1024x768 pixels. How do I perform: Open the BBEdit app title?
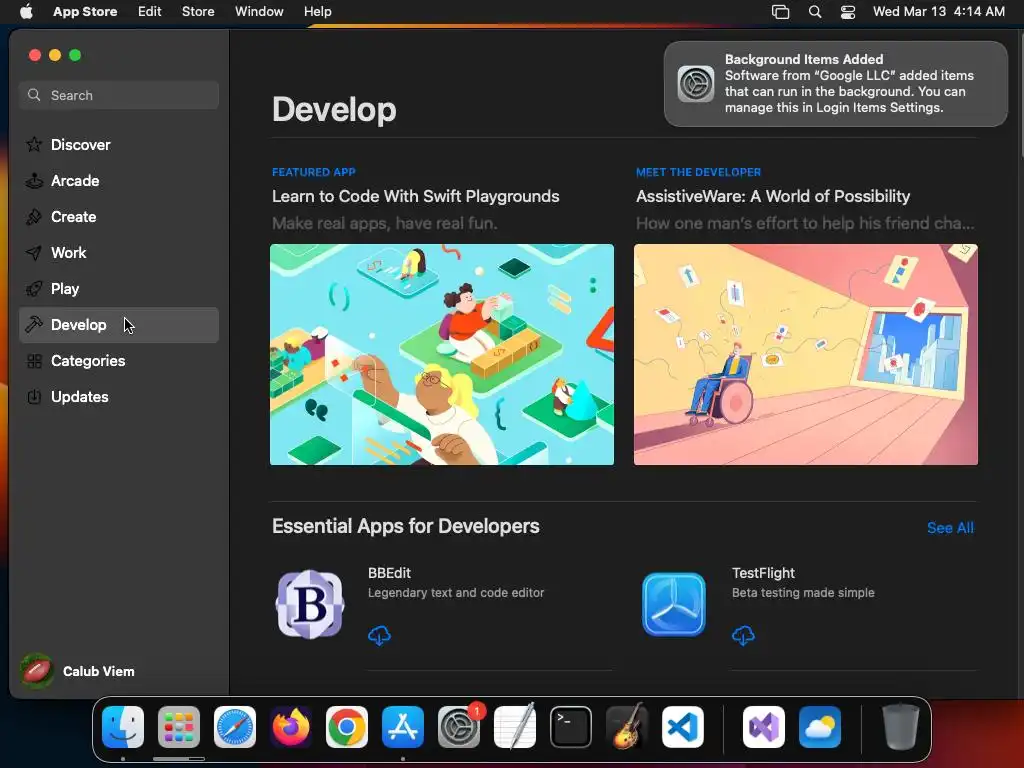(x=389, y=573)
